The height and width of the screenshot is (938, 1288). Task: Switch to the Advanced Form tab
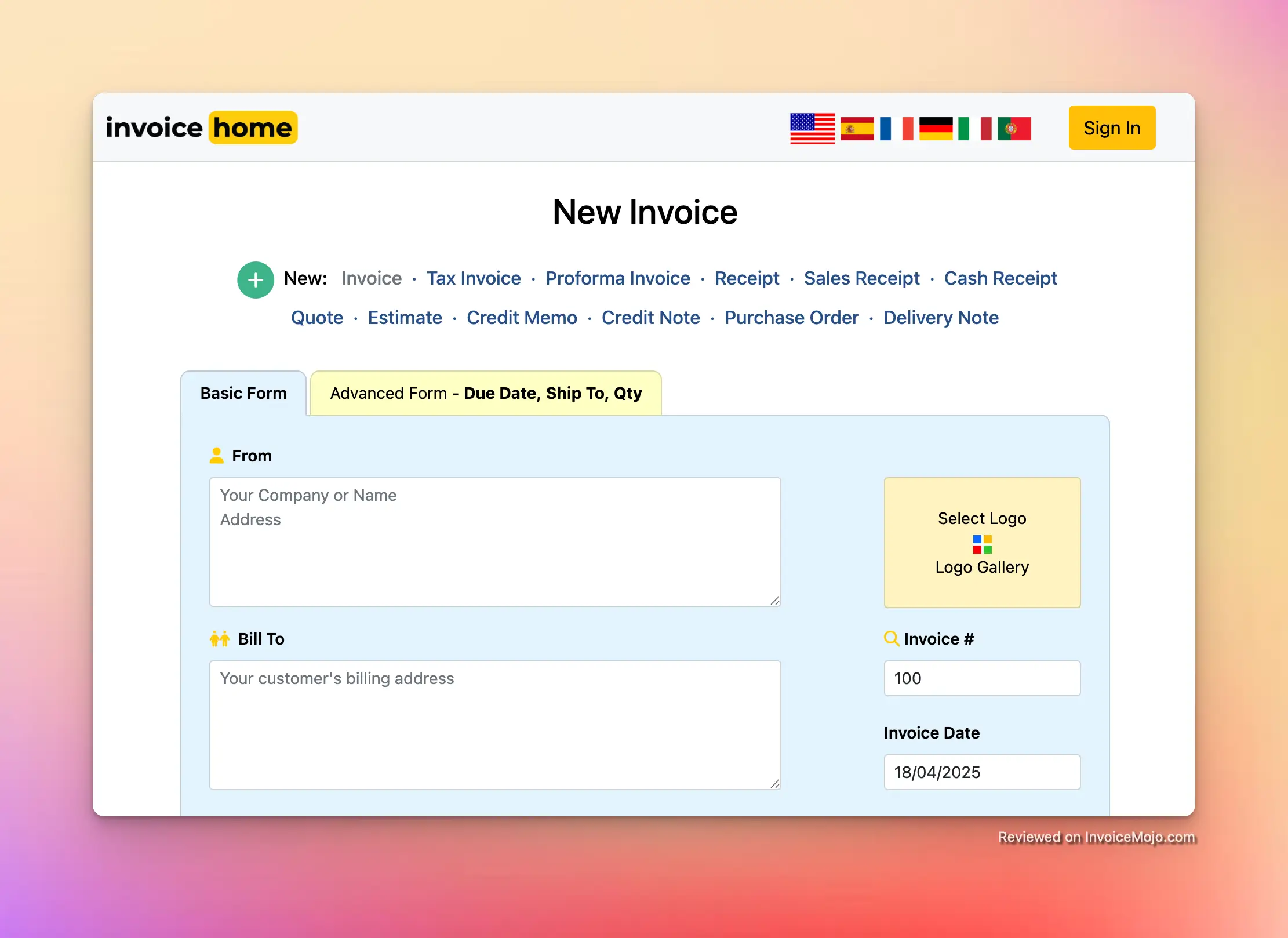(x=486, y=393)
